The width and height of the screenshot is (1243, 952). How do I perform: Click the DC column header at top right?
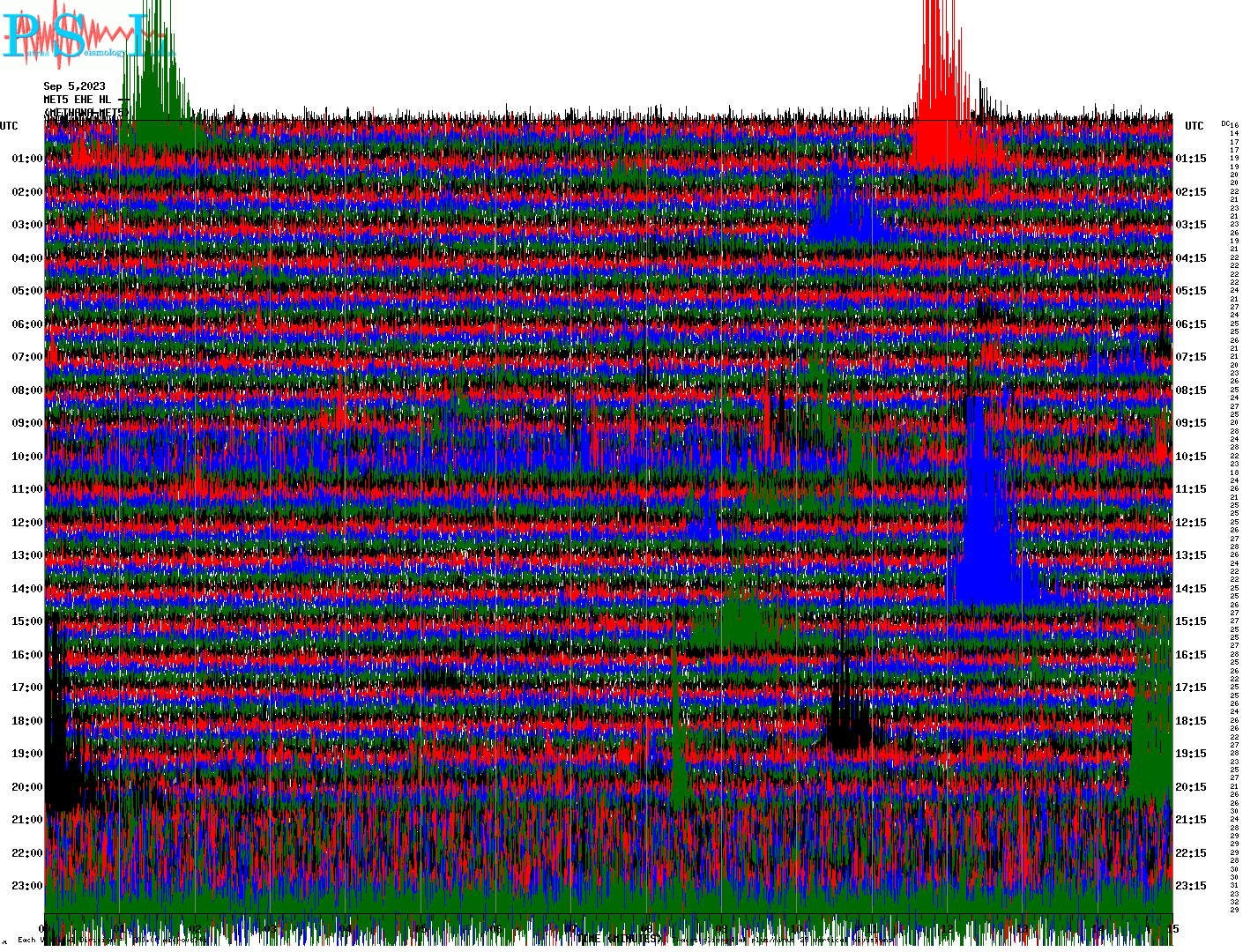click(x=1225, y=123)
